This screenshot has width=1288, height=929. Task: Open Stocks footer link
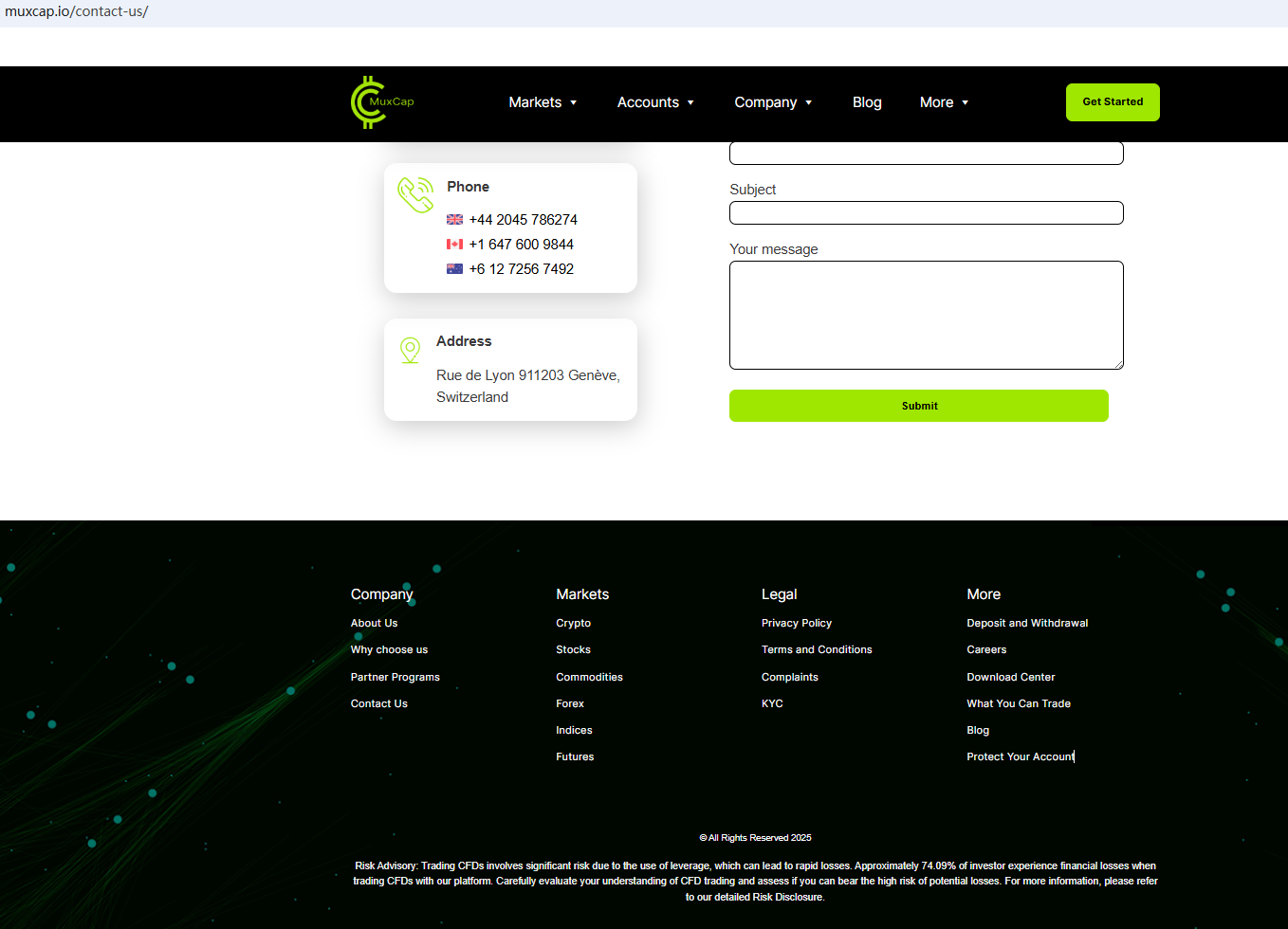pyautogui.click(x=574, y=649)
